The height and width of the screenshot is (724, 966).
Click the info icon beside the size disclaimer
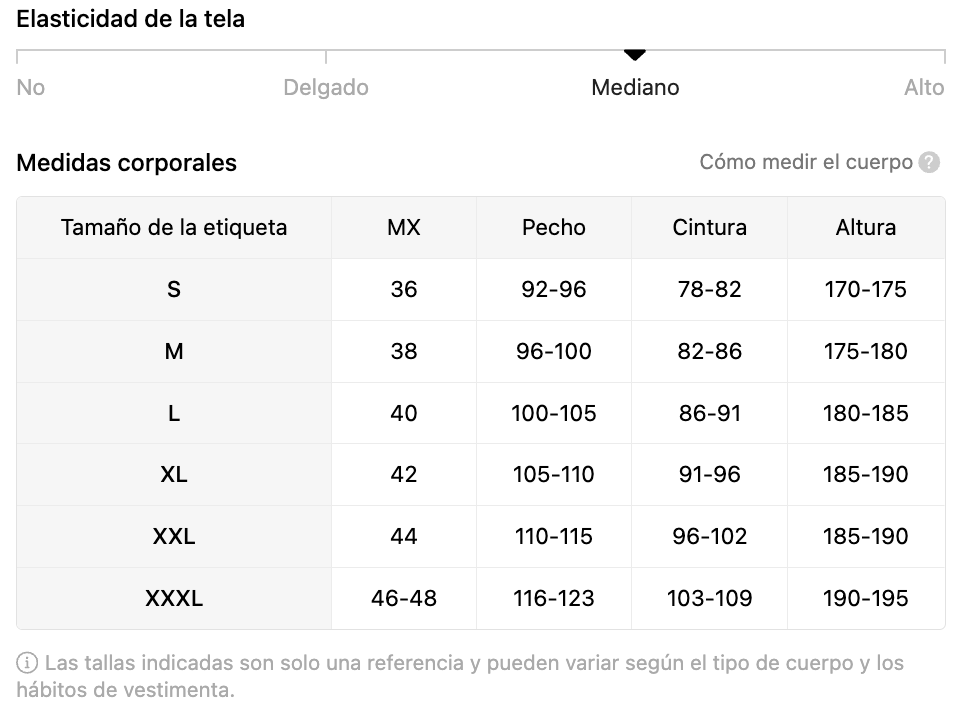pyautogui.click(x=26, y=663)
